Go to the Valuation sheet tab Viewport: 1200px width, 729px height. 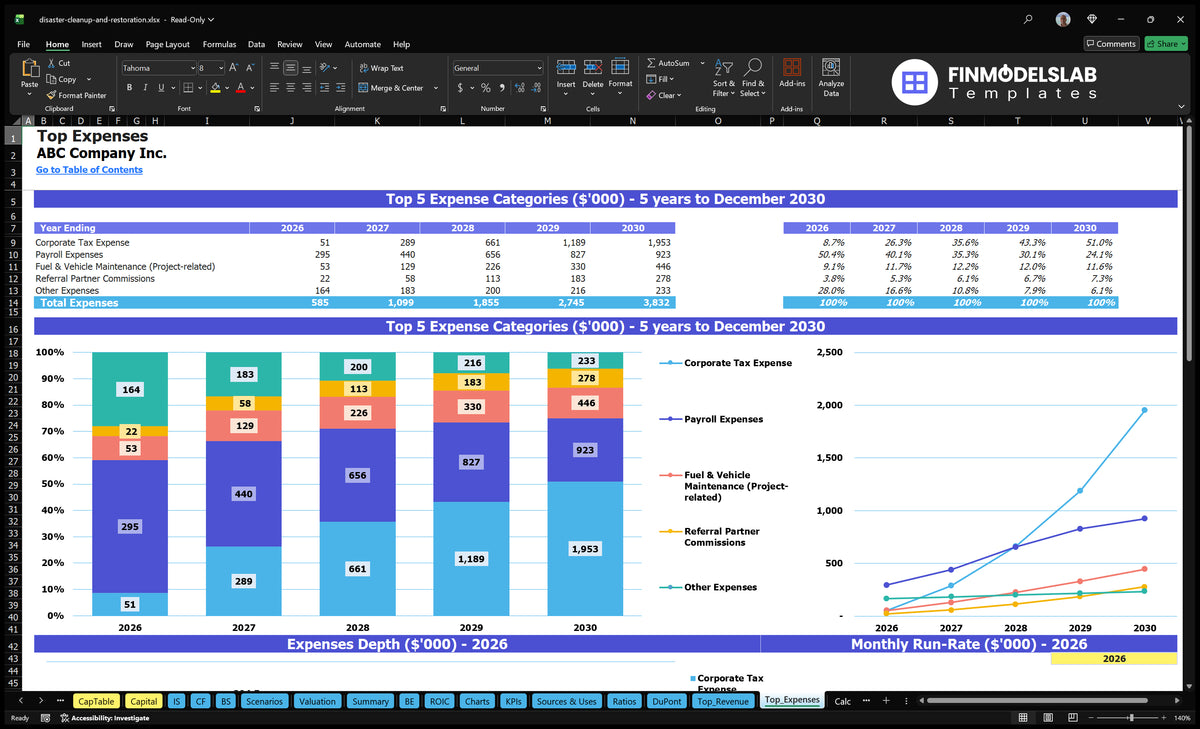tap(317, 701)
